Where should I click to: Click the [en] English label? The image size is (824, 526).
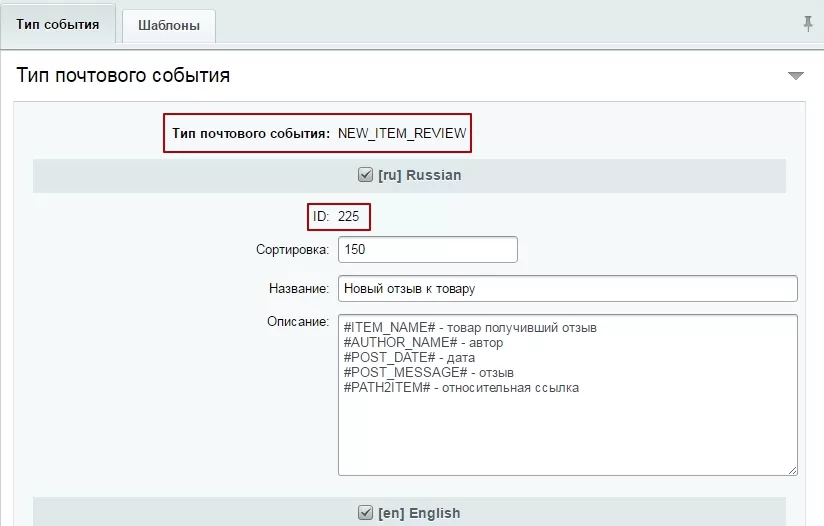coord(419,513)
